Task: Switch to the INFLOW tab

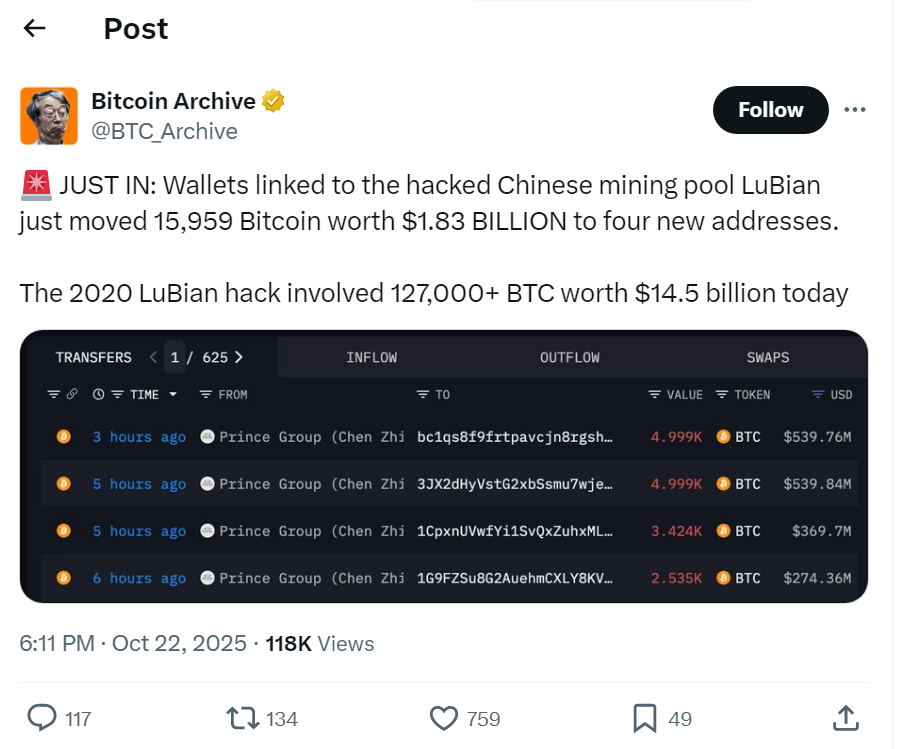Action: click(x=371, y=357)
